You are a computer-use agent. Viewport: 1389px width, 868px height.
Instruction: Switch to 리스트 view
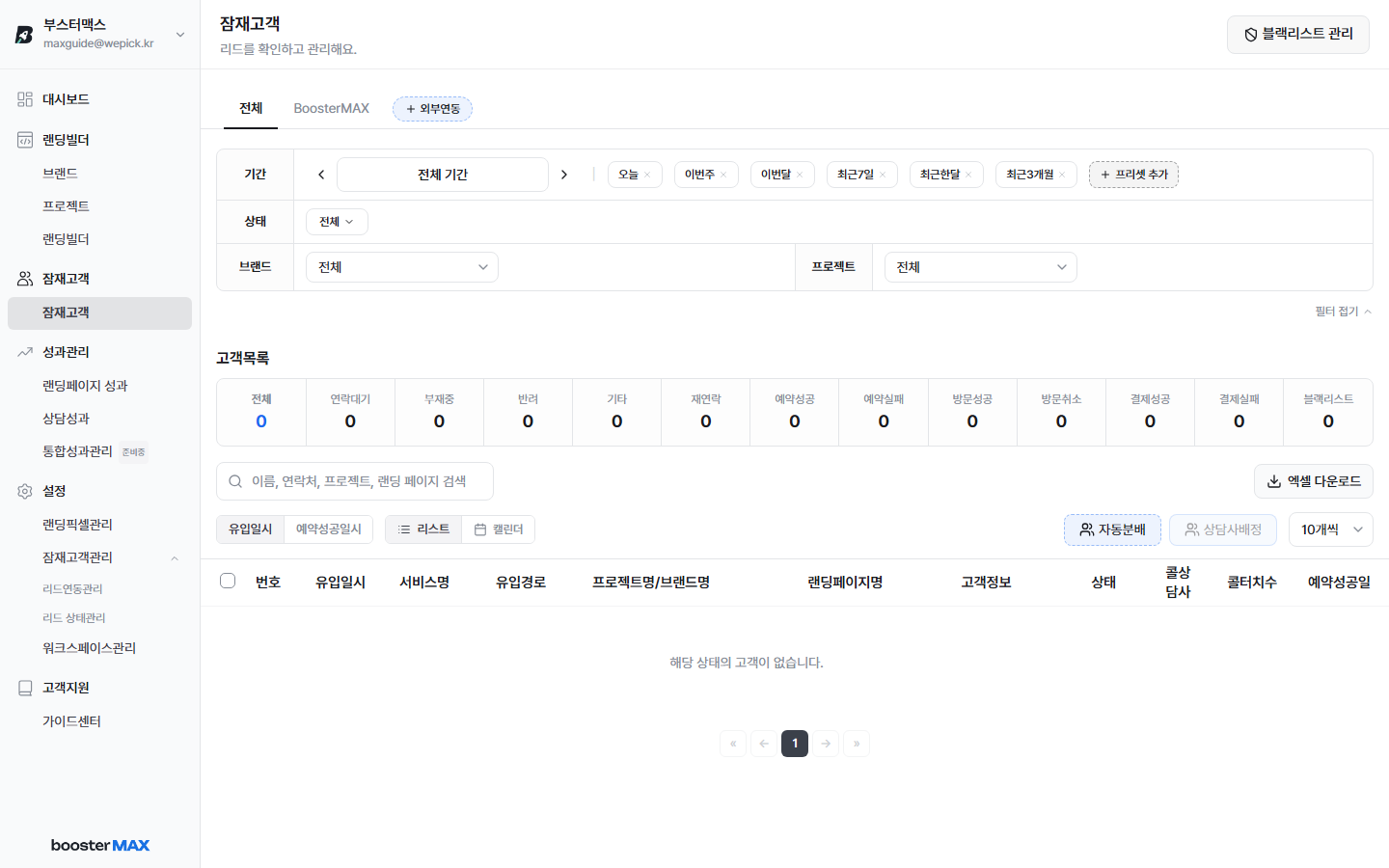point(423,529)
